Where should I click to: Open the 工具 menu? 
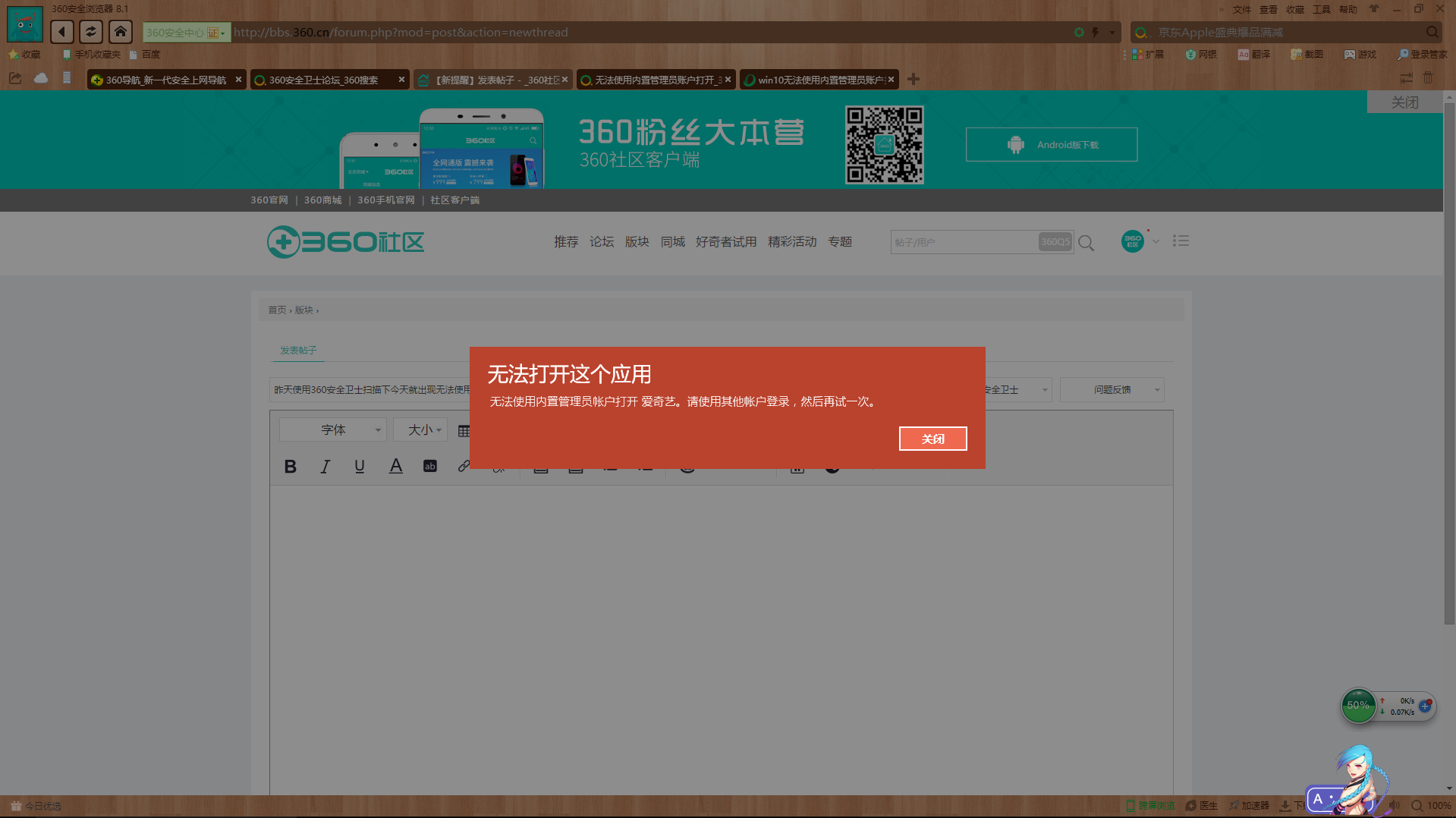point(1321,10)
